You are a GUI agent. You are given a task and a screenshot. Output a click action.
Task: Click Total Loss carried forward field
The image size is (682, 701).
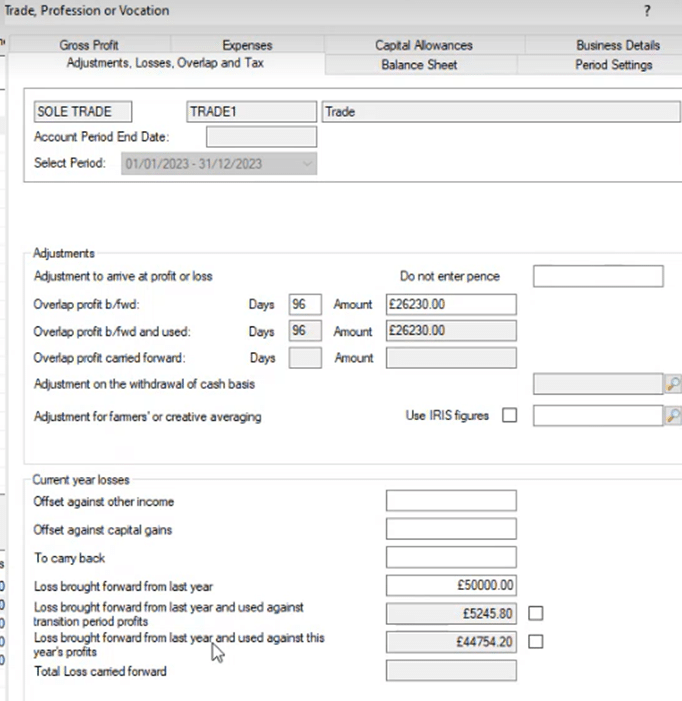(x=451, y=671)
